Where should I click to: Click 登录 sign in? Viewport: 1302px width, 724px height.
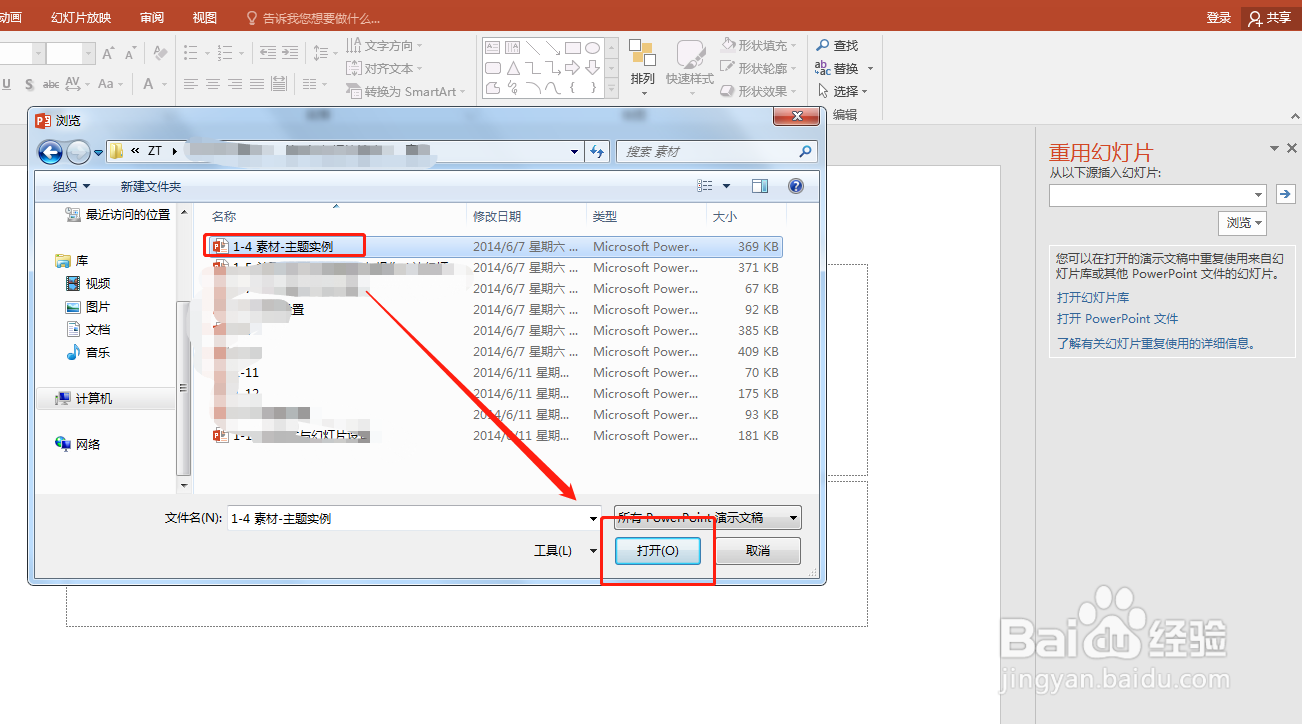[x=1219, y=18]
